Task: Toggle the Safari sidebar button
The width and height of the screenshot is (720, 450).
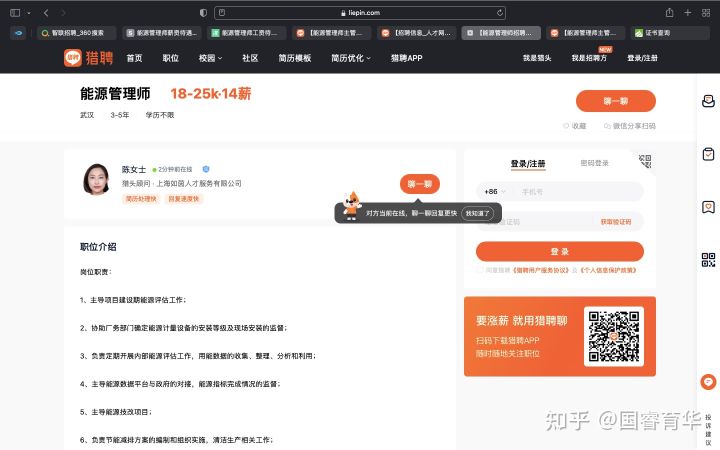Action: [x=15, y=13]
